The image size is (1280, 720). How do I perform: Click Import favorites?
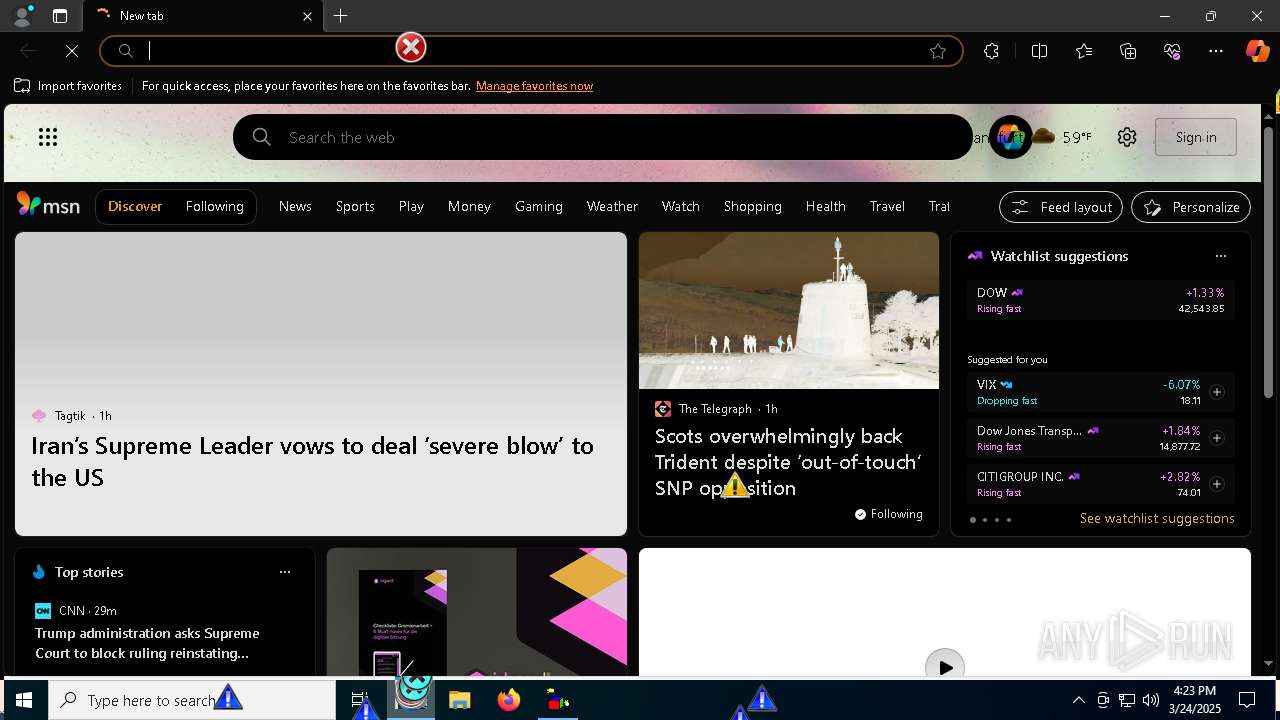(x=68, y=86)
